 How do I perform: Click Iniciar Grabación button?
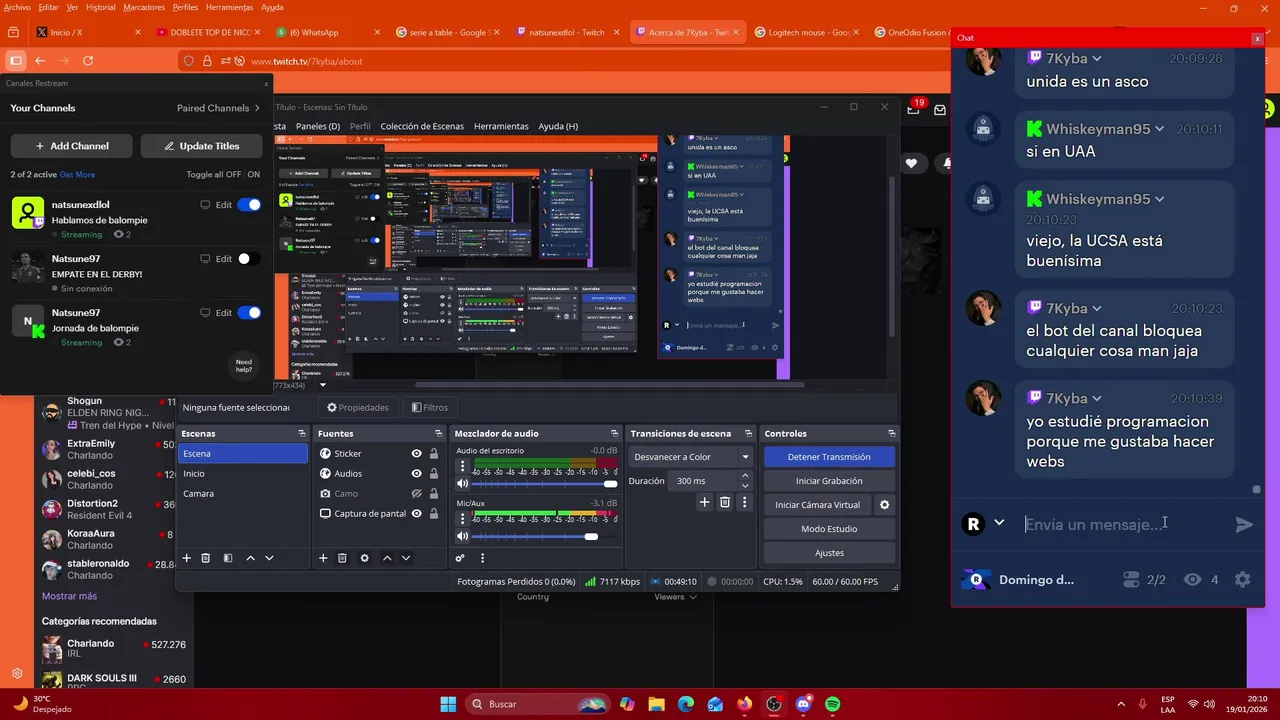829,481
